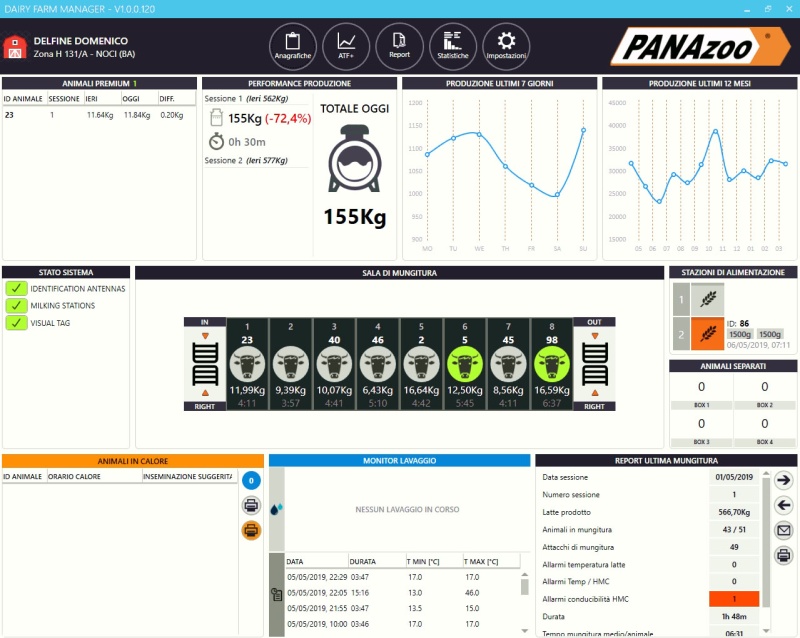Select animal 23 row in Animali Premium
This screenshot has height=638, width=800.
[x=90, y=115]
